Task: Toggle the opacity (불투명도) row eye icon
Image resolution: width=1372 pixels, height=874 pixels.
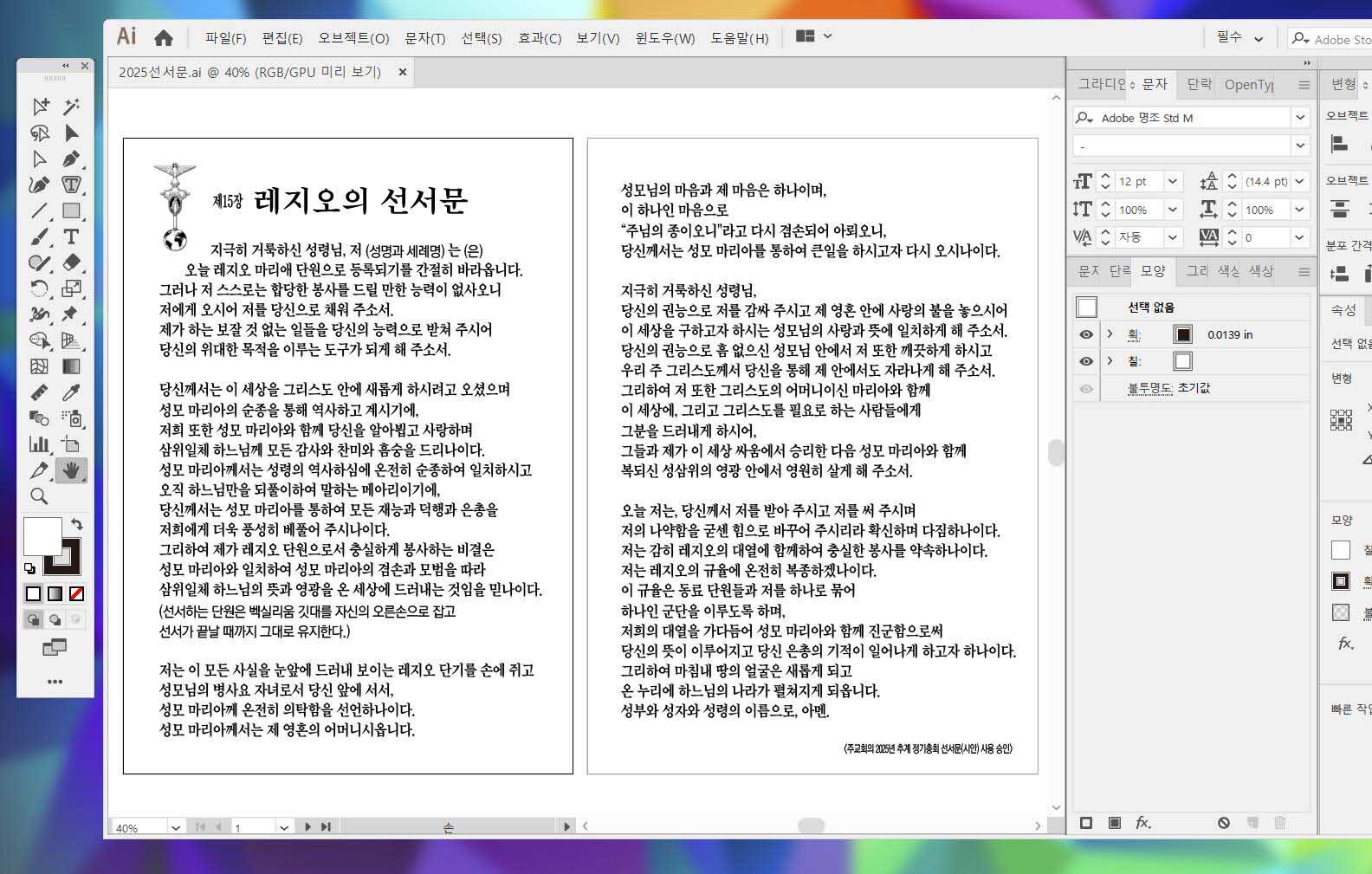Action: (x=1086, y=389)
